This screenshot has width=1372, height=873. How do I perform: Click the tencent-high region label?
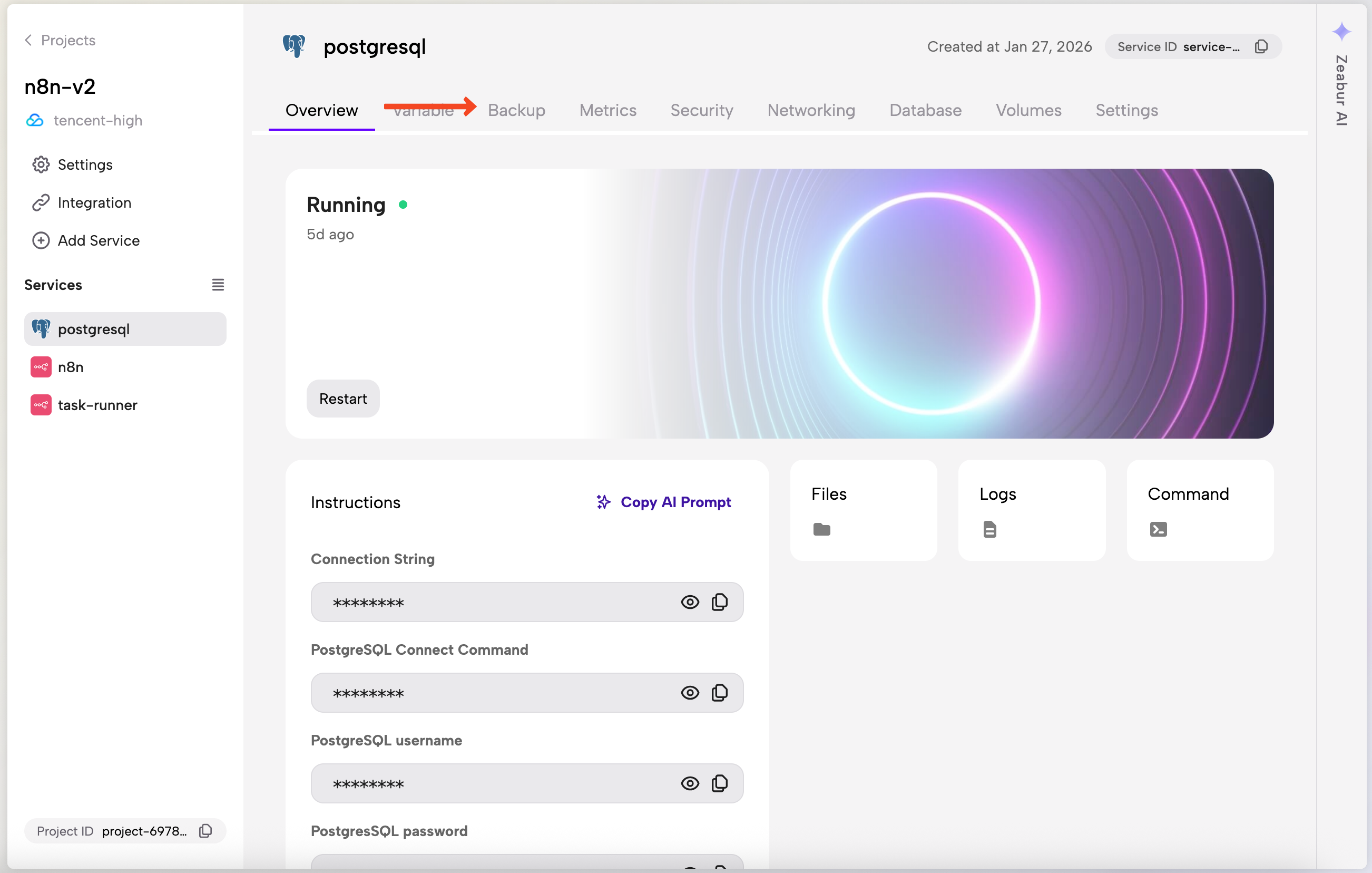point(97,120)
